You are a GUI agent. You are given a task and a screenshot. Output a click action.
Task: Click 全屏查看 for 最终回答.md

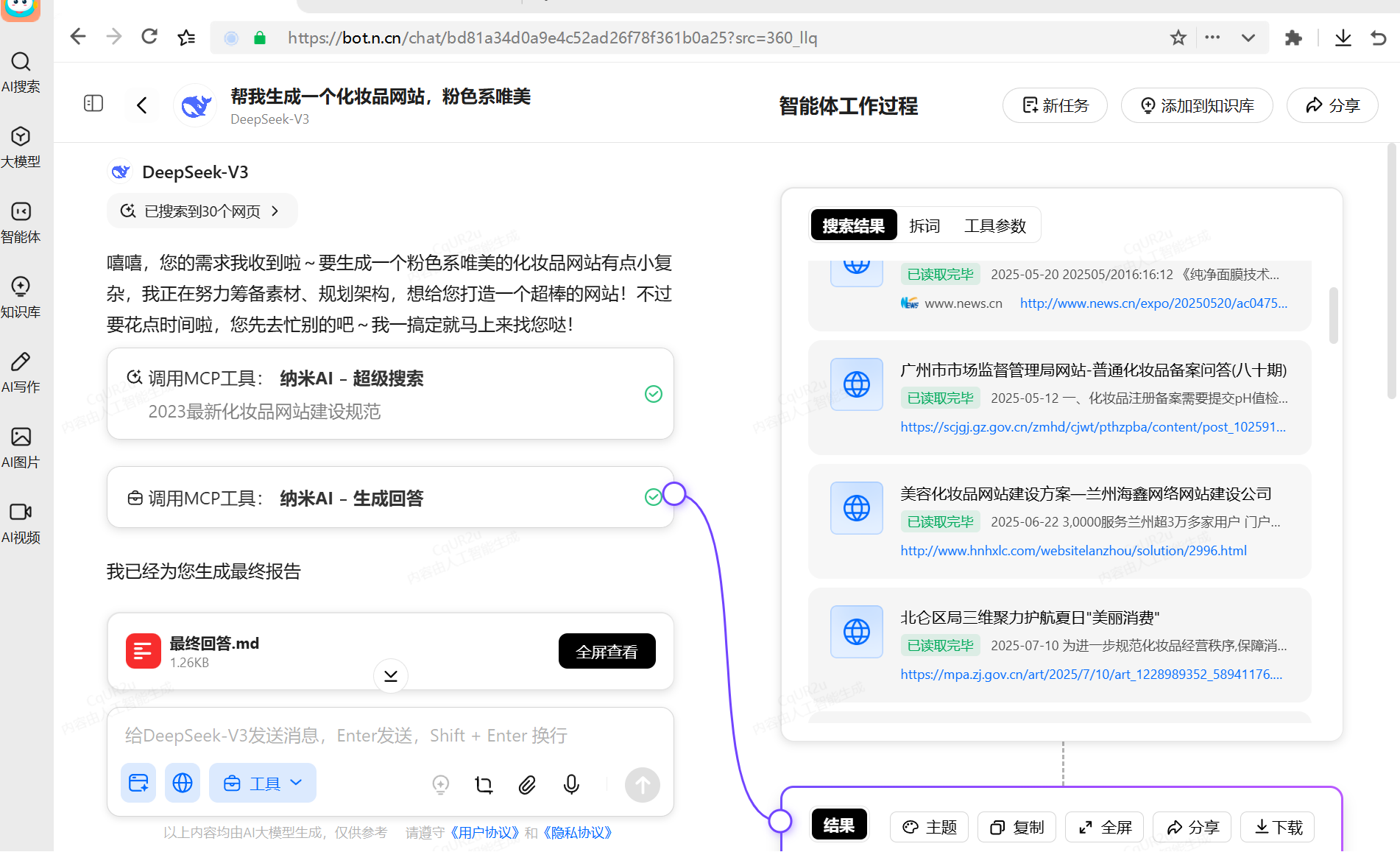pos(607,651)
